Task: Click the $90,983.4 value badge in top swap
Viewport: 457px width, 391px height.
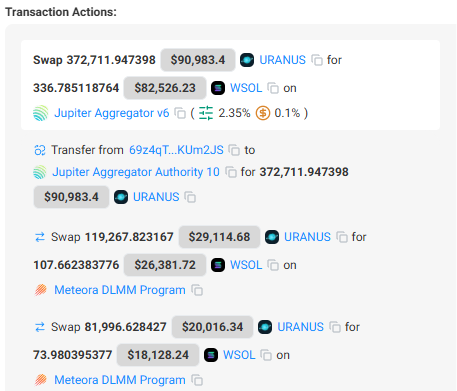Action: click(x=198, y=60)
